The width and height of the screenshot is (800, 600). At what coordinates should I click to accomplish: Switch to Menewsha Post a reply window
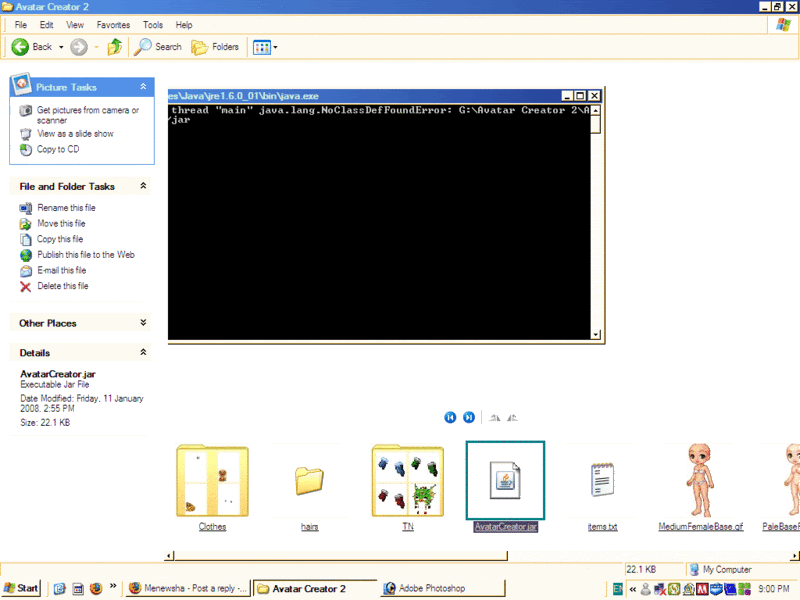tap(188, 588)
